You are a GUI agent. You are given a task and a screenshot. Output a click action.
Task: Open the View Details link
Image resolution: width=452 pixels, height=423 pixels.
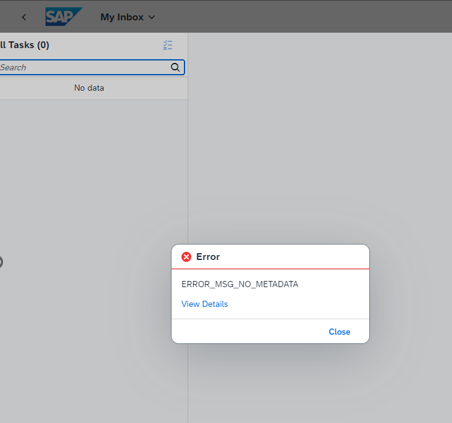205,304
